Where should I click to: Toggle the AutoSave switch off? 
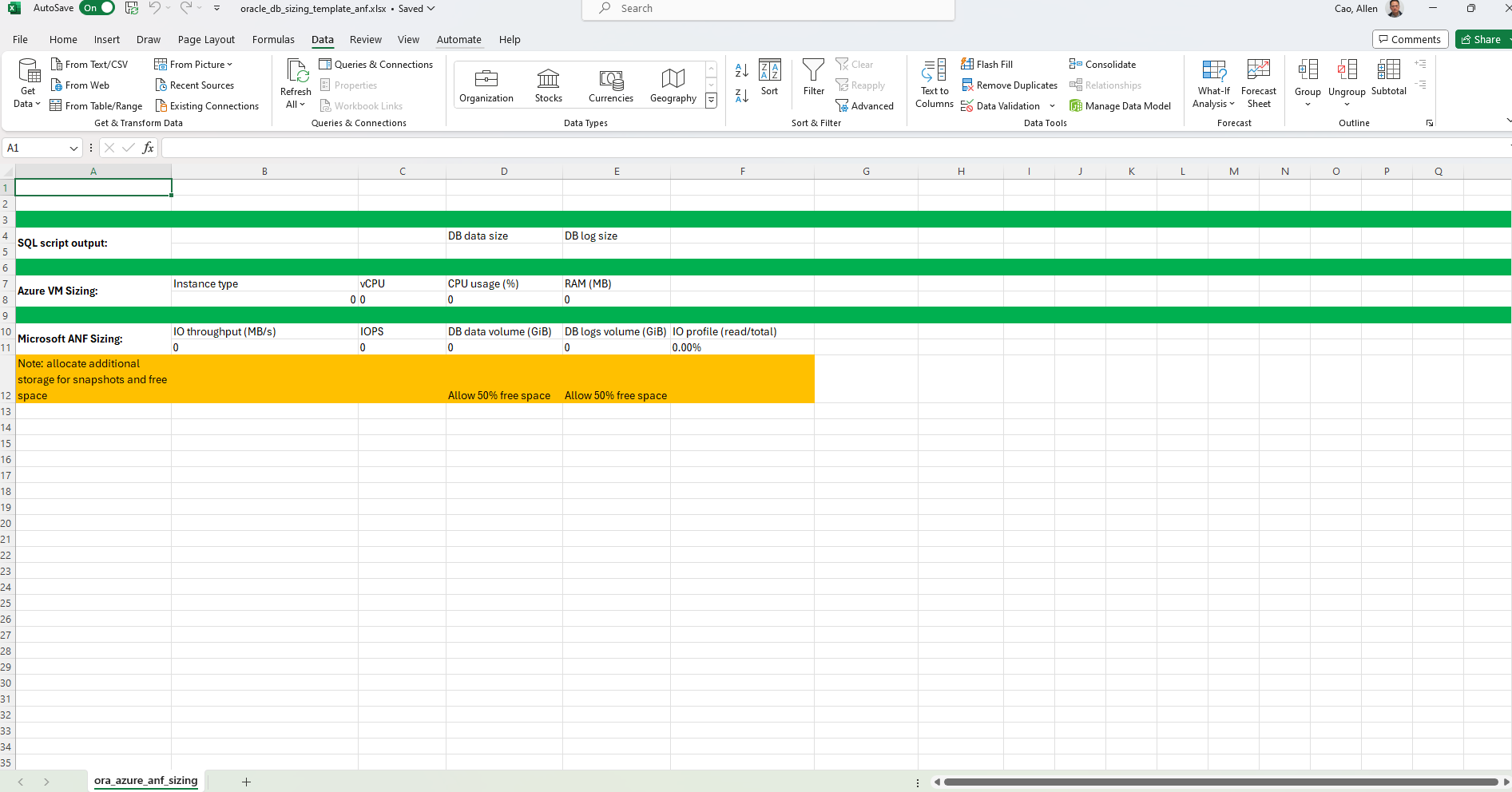[x=97, y=8]
